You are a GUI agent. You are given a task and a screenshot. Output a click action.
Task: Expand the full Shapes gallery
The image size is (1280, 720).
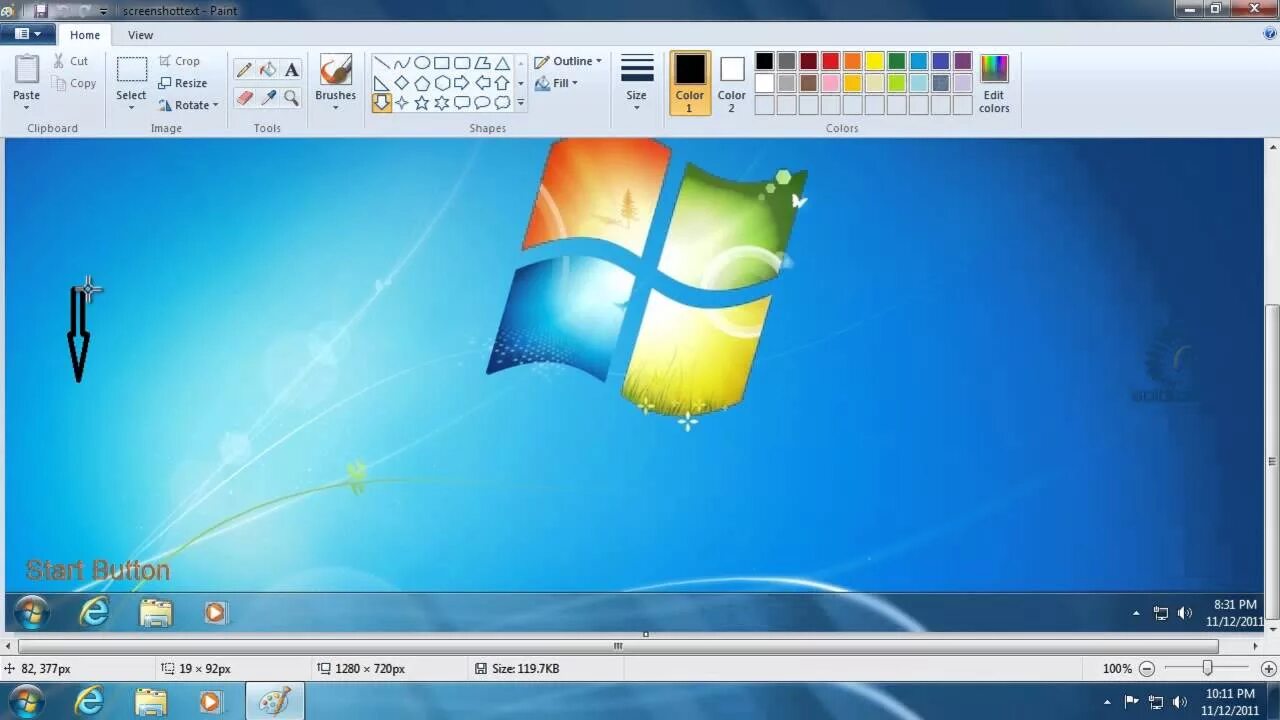pos(521,103)
